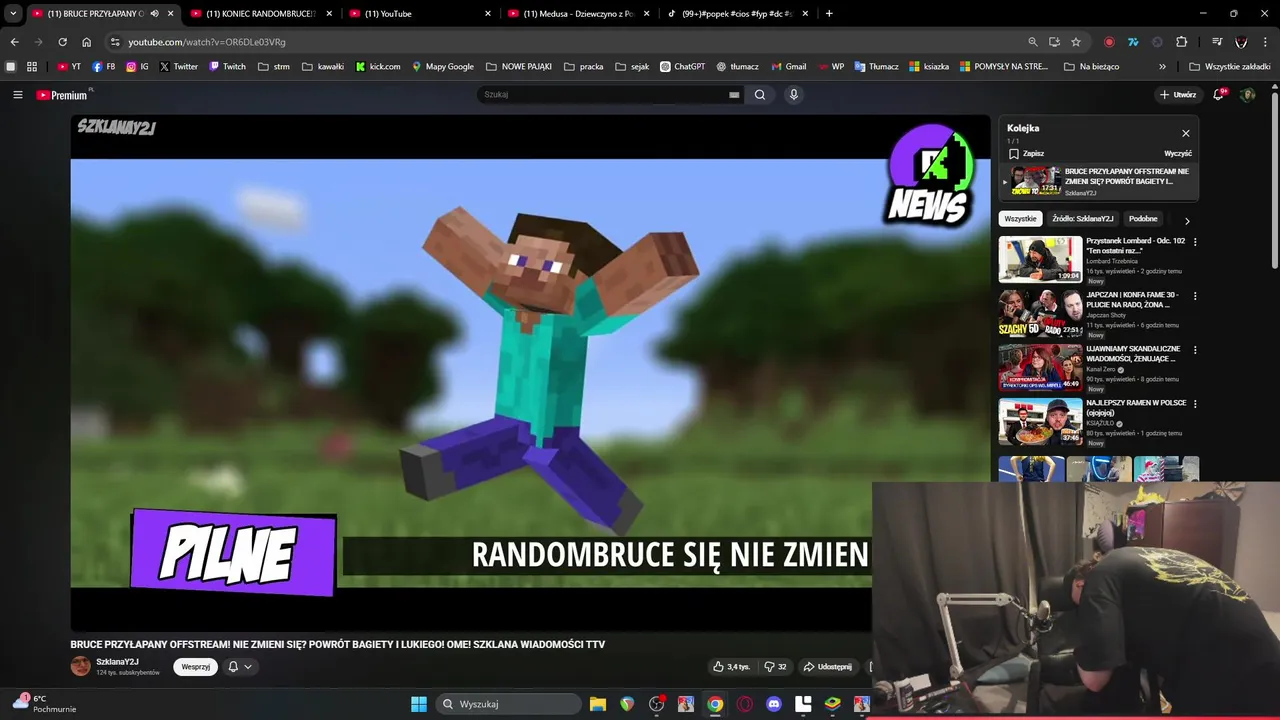Open the on-screen keyboard in search box
The width and height of the screenshot is (1280, 720).
[734, 95]
